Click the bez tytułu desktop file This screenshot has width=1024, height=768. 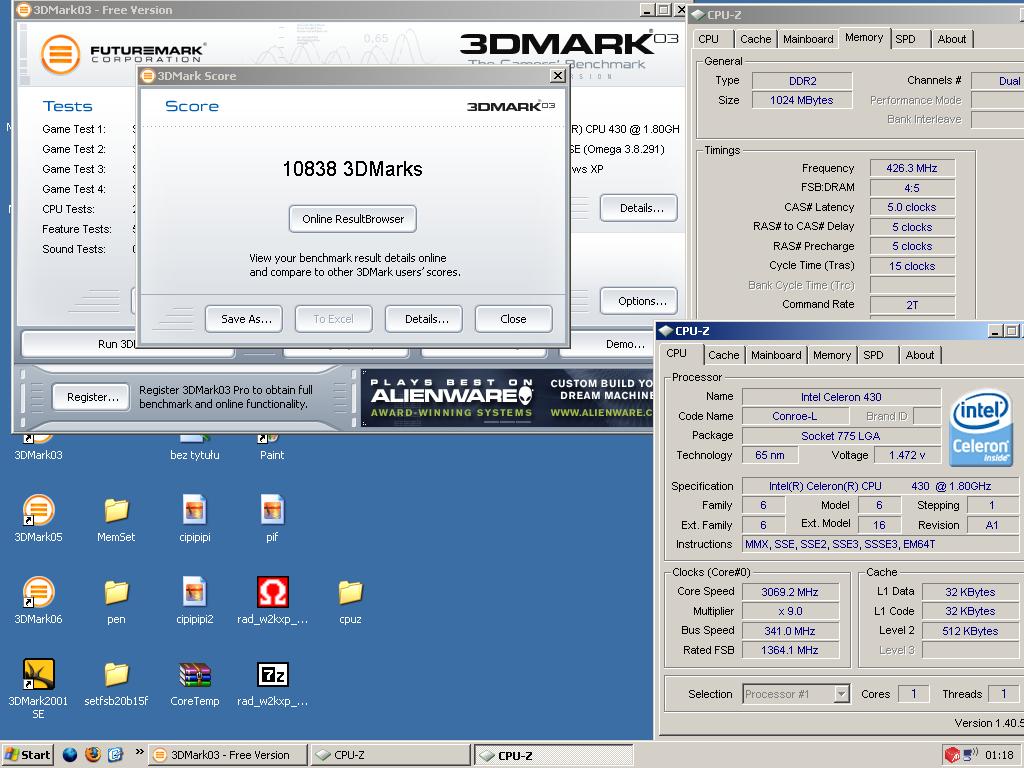click(x=195, y=447)
